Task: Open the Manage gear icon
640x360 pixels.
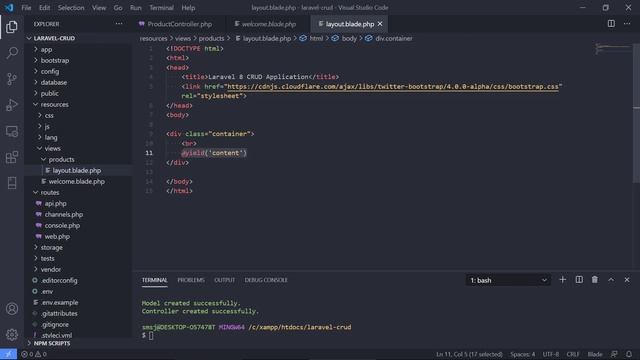Action: 12,335
